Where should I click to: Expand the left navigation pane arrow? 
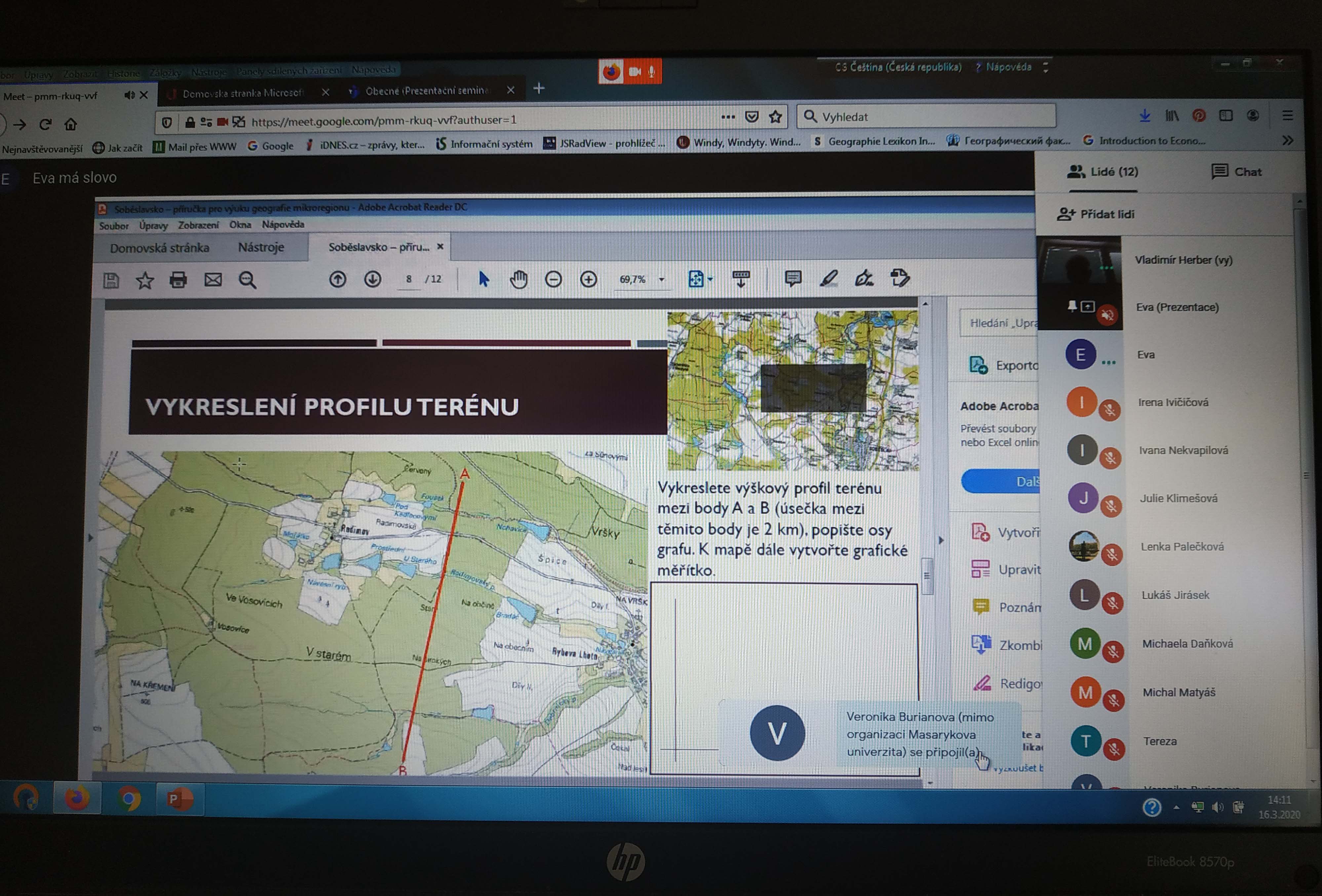point(90,537)
